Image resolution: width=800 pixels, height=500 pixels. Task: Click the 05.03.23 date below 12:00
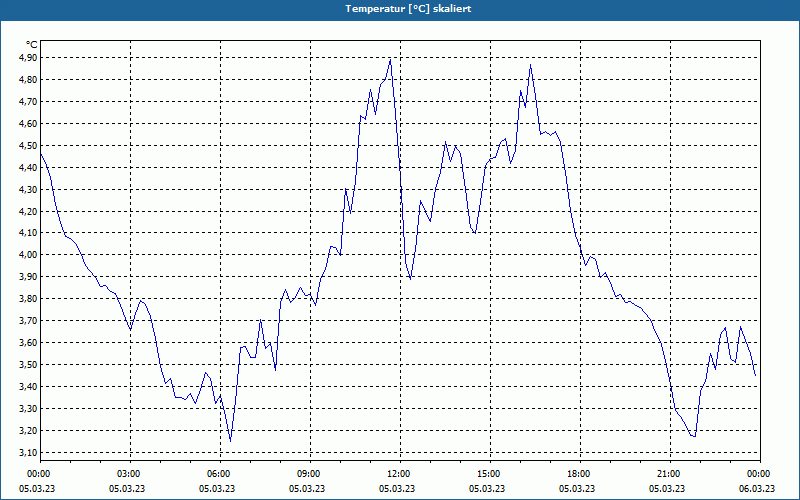[x=396, y=488]
